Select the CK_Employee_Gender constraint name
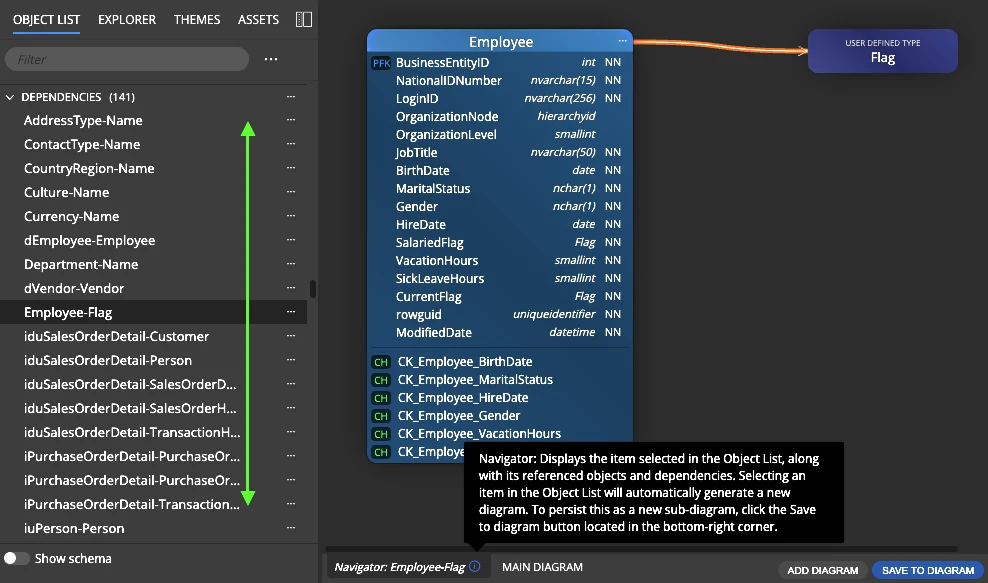The width and height of the screenshot is (988, 583). click(459, 416)
